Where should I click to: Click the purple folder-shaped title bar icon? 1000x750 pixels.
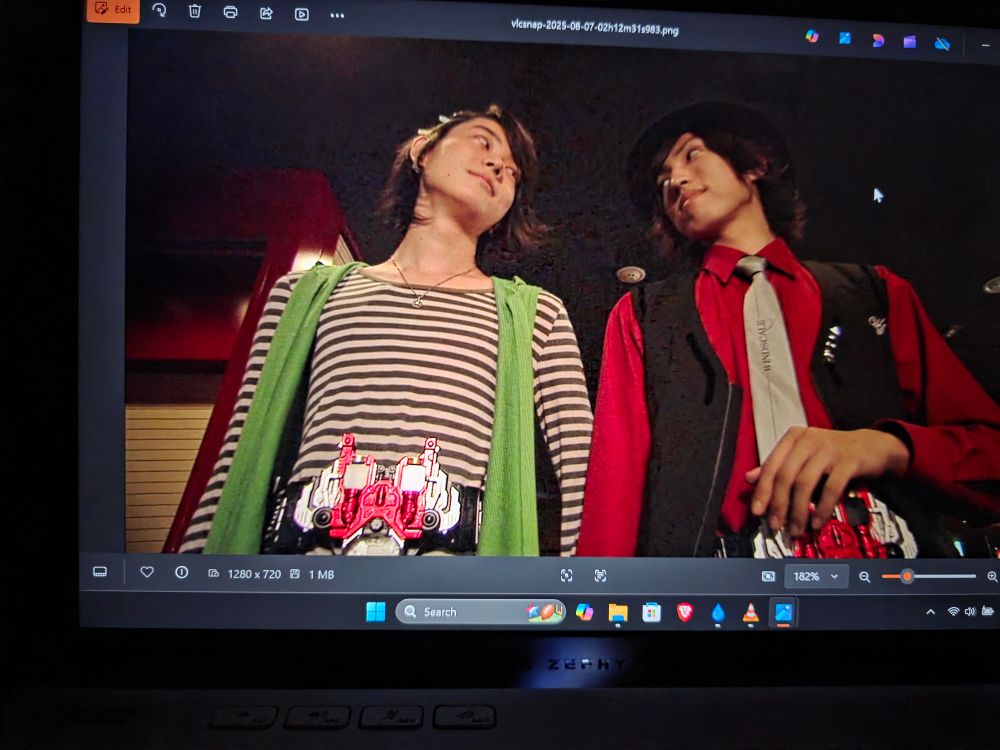910,42
